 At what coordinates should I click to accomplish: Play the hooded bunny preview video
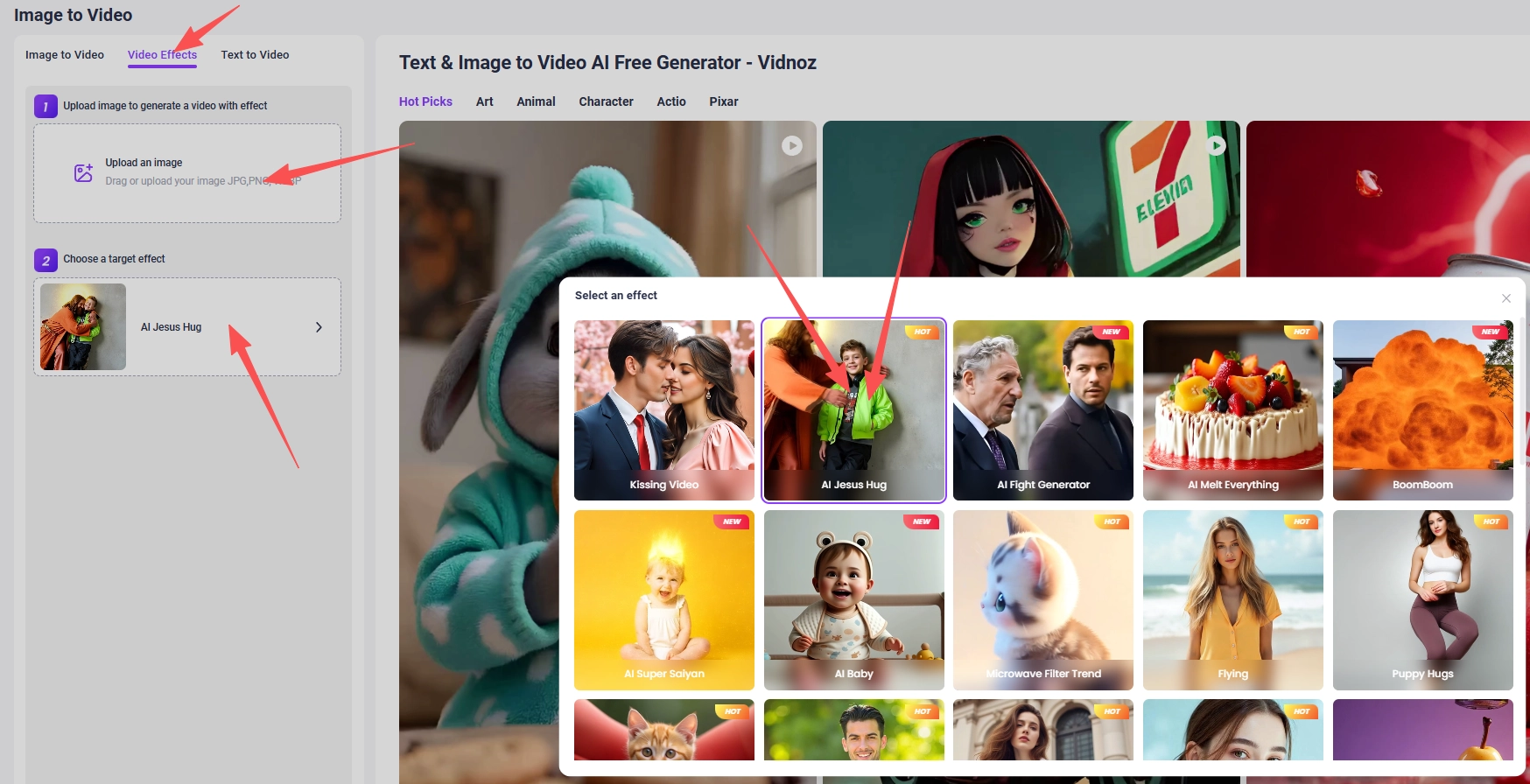pos(791,146)
